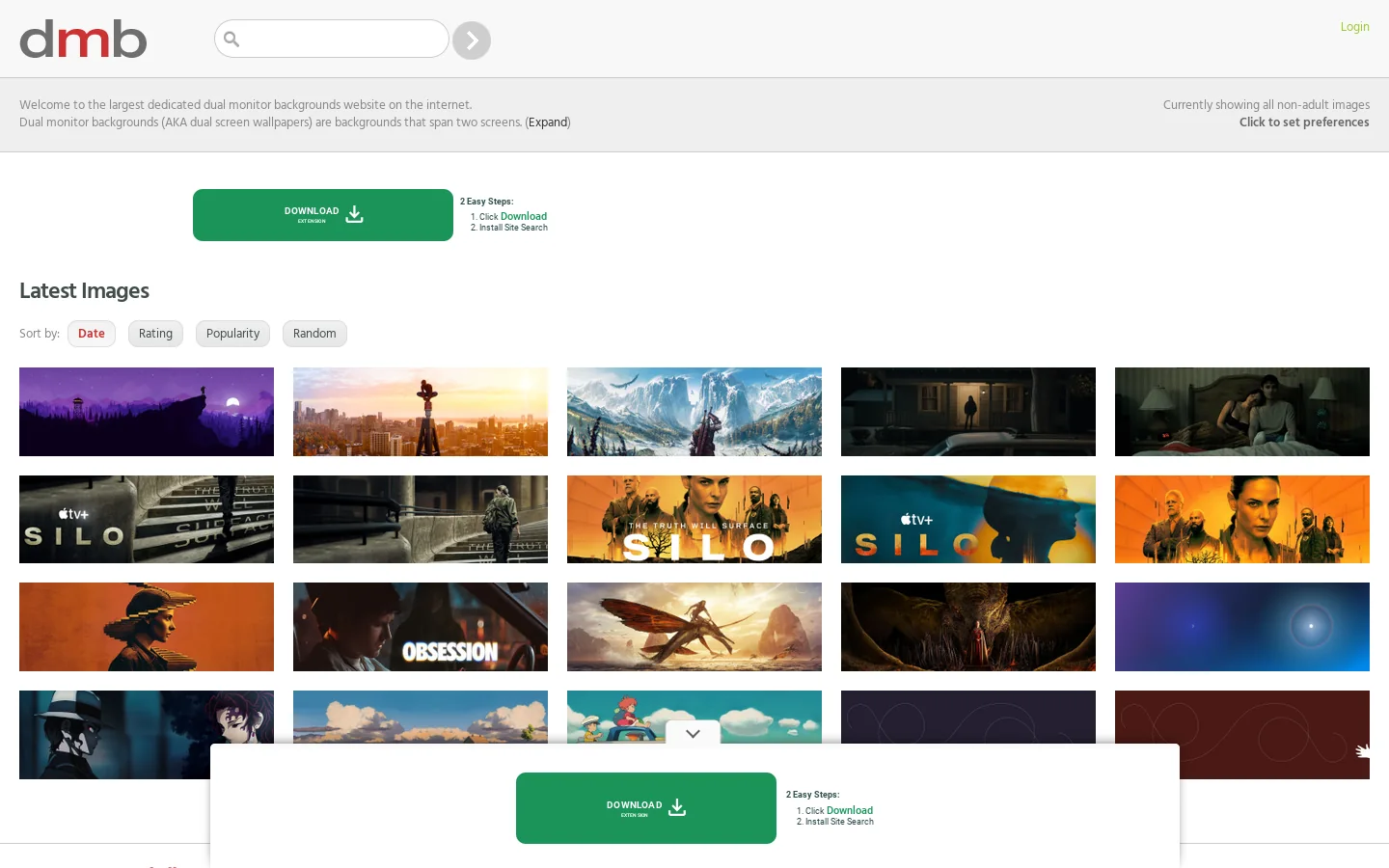Open the blue silhouette Silo wallpaper
1389x868 pixels.
(x=968, y=519)
